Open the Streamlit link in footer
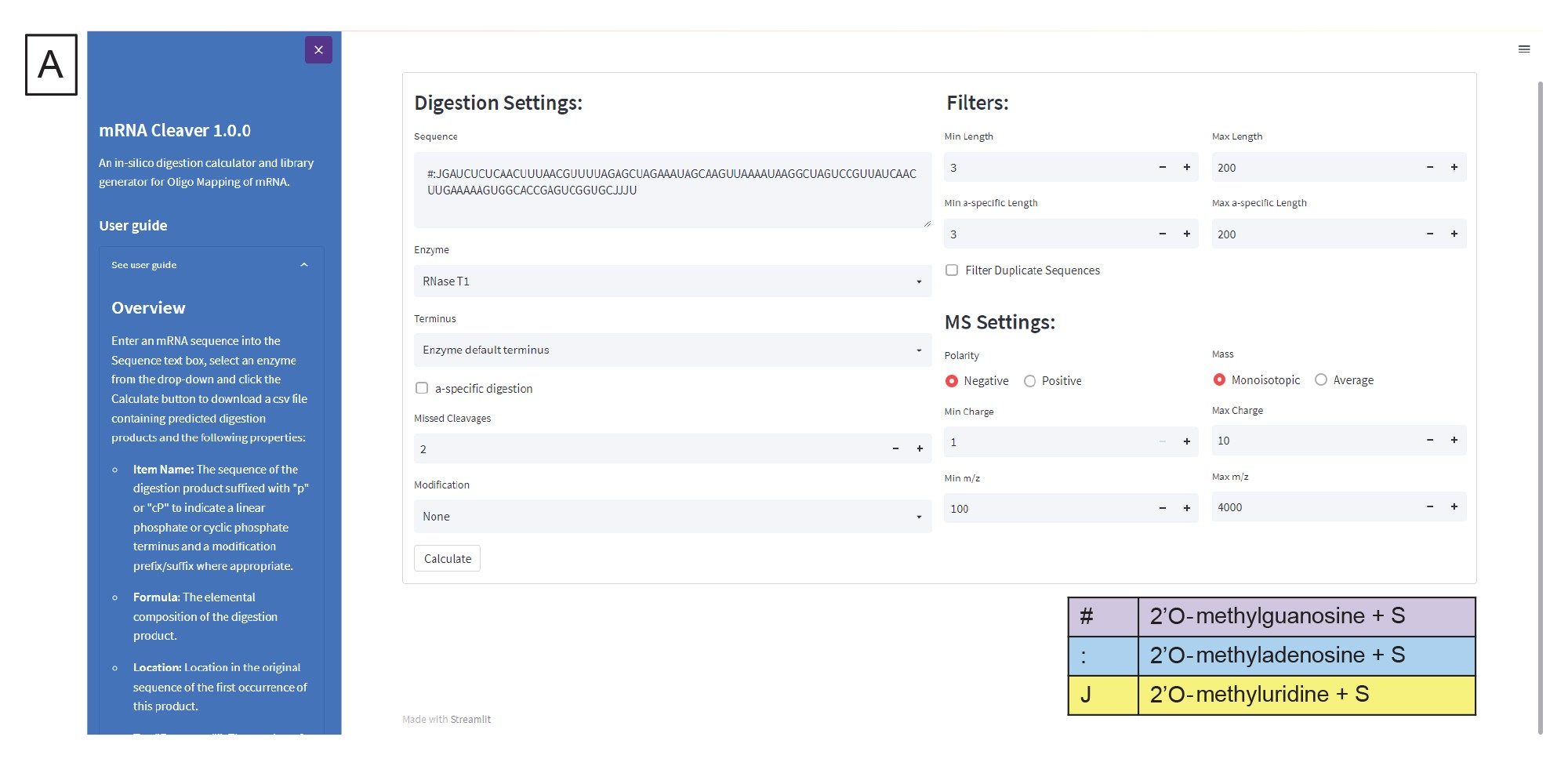 coord(470,720)
